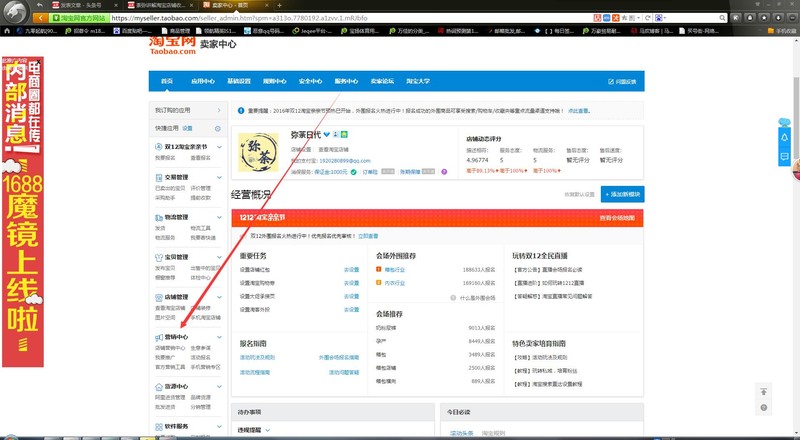Click the 物流管理 truck icon in sidebar

[x=159, y=217]
